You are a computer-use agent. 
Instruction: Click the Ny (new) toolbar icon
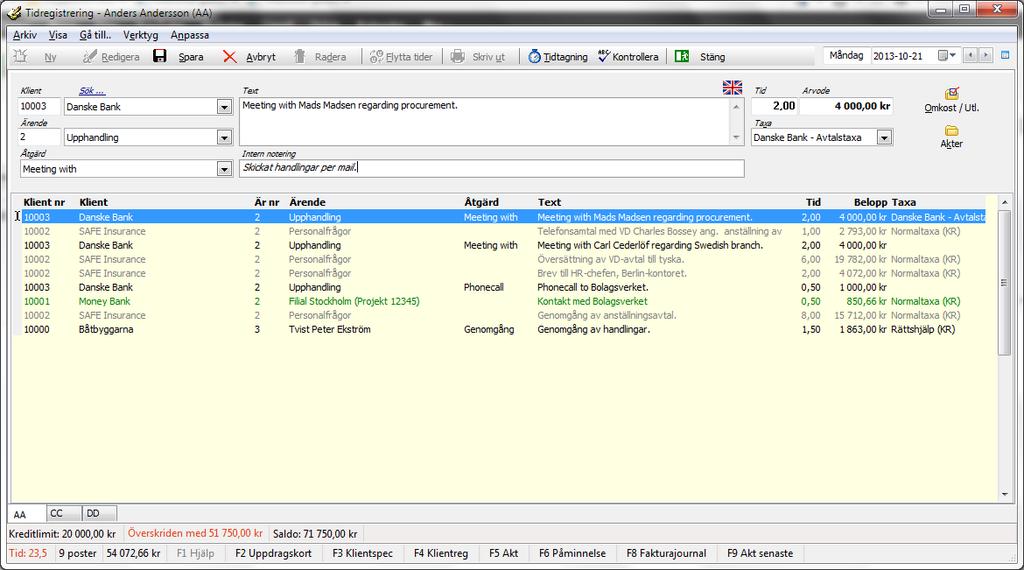(x=20, y=56)
